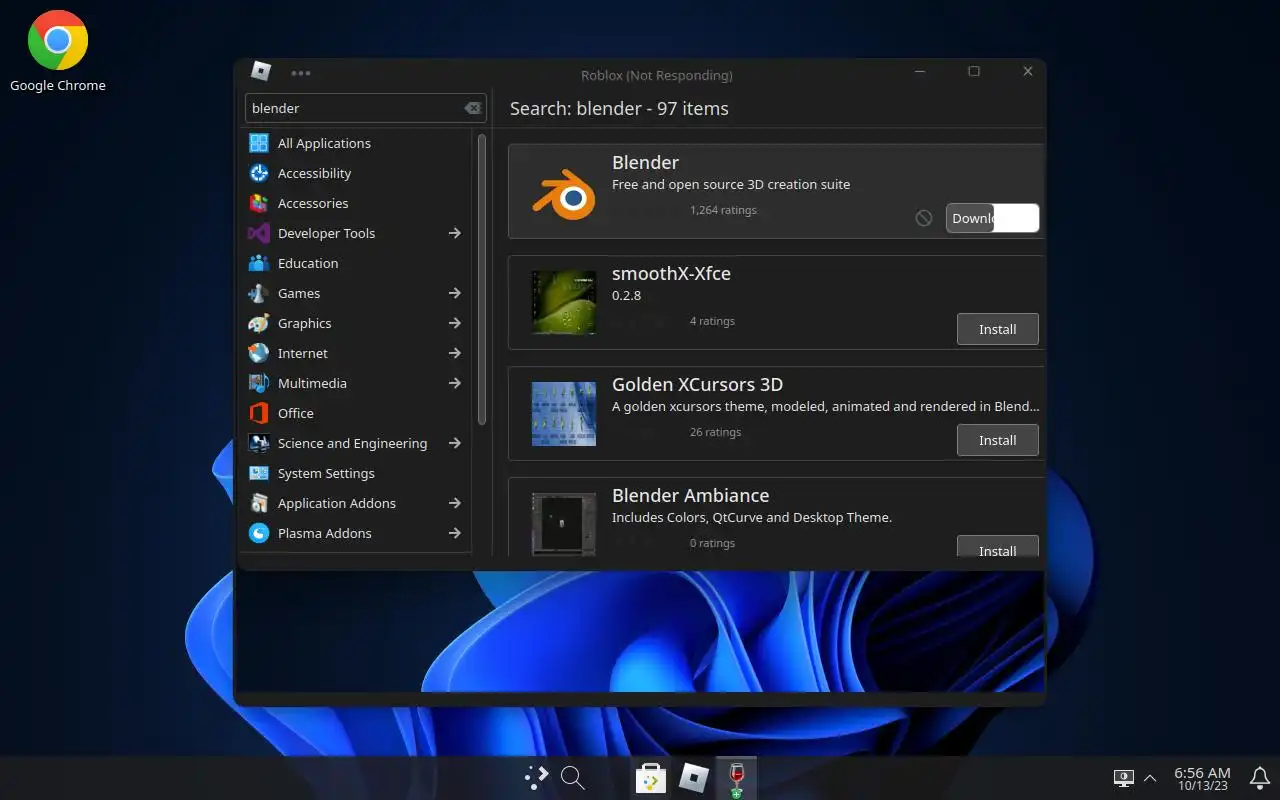Expand Internet subcategories arrow

pyautogui.click(x=455, y=353)
